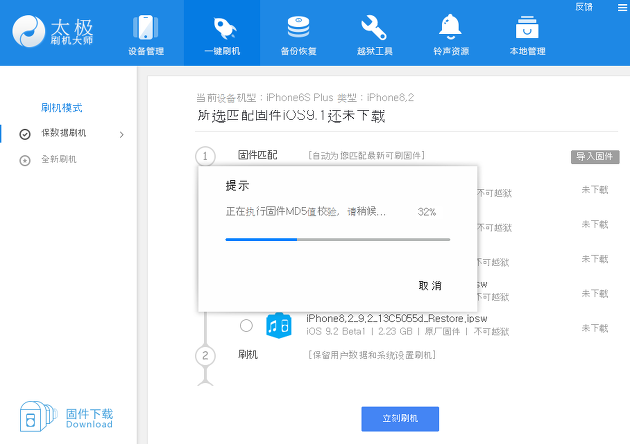Click 导入固件 import firmware button
630x444 pixels.
[x=595, y=156]
